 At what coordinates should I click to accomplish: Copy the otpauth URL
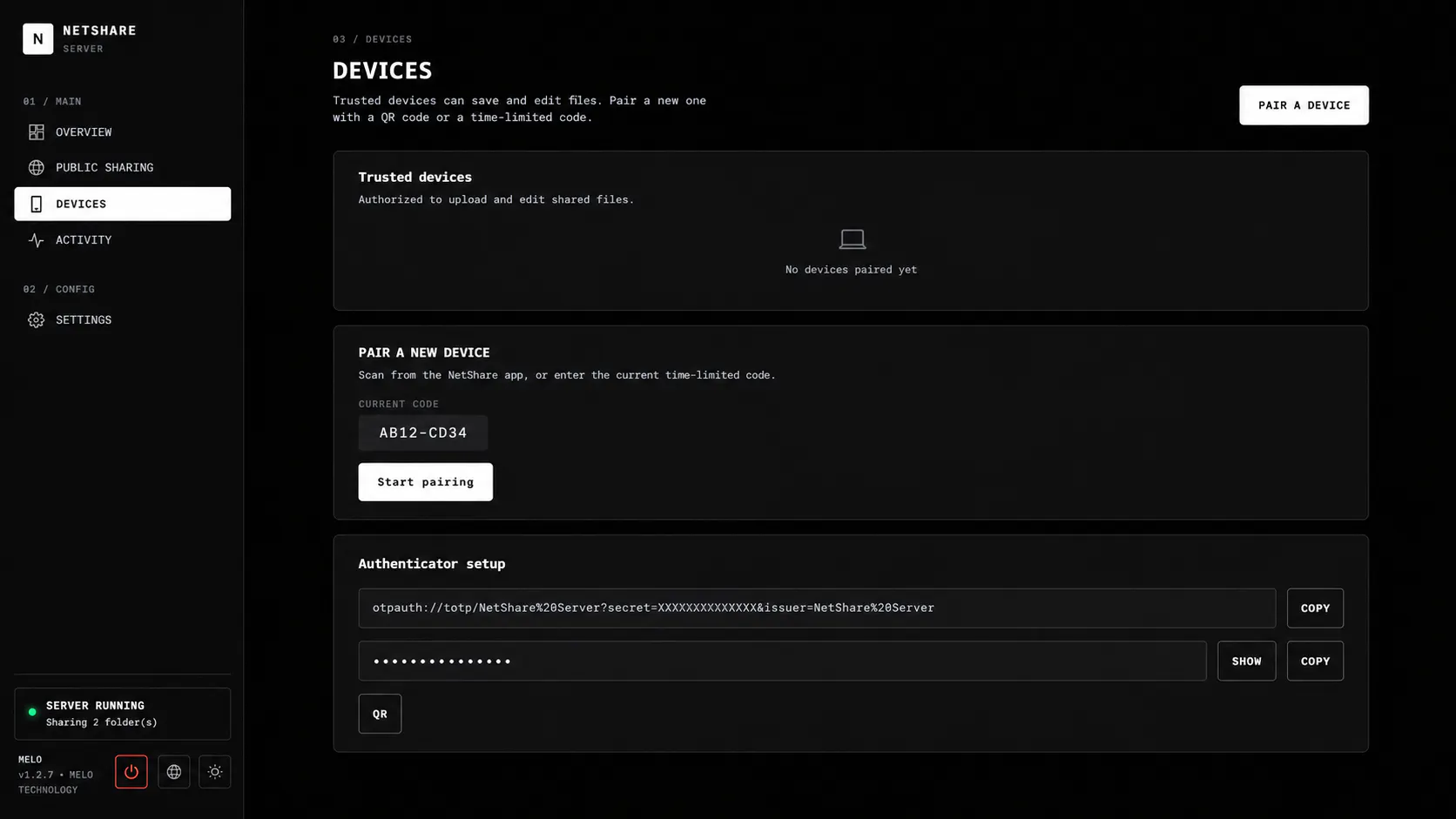click(1315, 608)
